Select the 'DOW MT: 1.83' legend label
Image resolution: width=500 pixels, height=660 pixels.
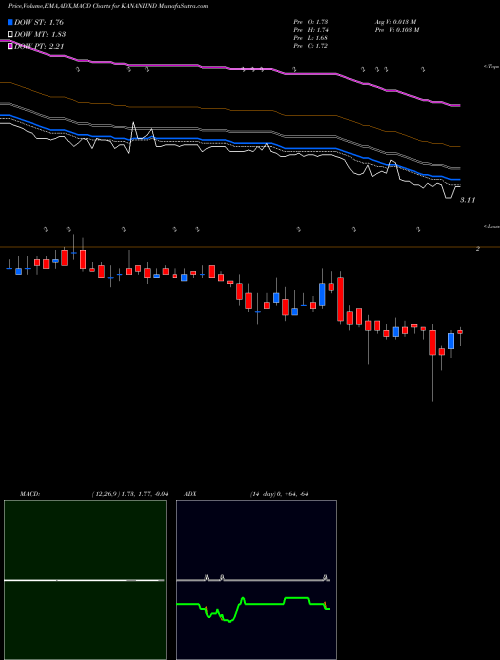(40, 35)
